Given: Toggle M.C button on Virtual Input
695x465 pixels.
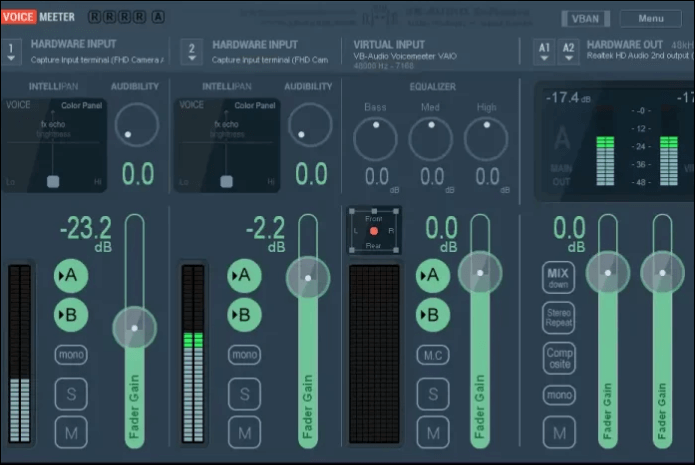Looking at the screenshot, I should coord(433,355).
